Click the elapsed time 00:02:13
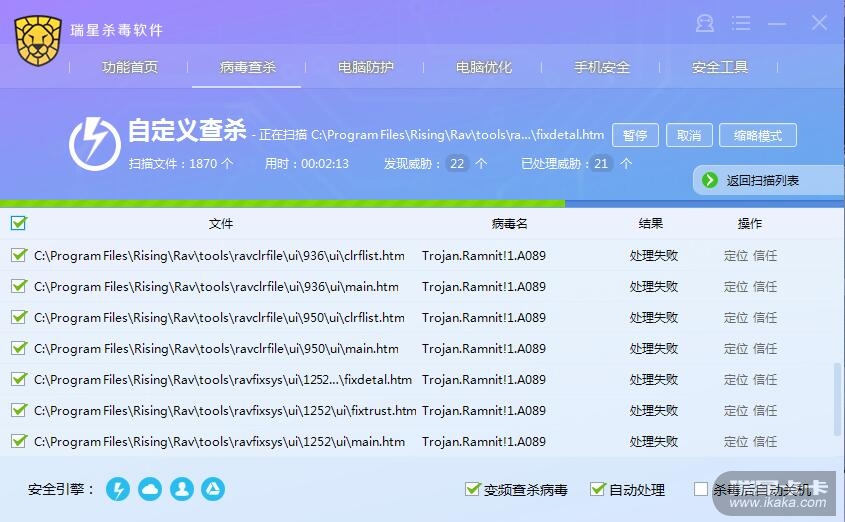 tap(325, 163)
